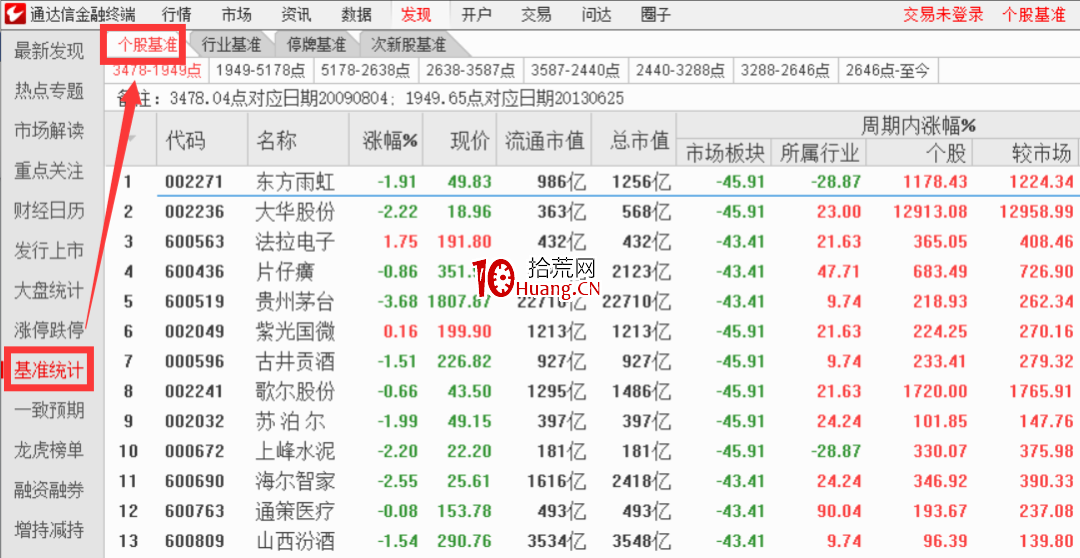Open 增持减持 in the sidebar
Image resolution: width=1080 pixels, height=558 pixels.
click(49, 530)
